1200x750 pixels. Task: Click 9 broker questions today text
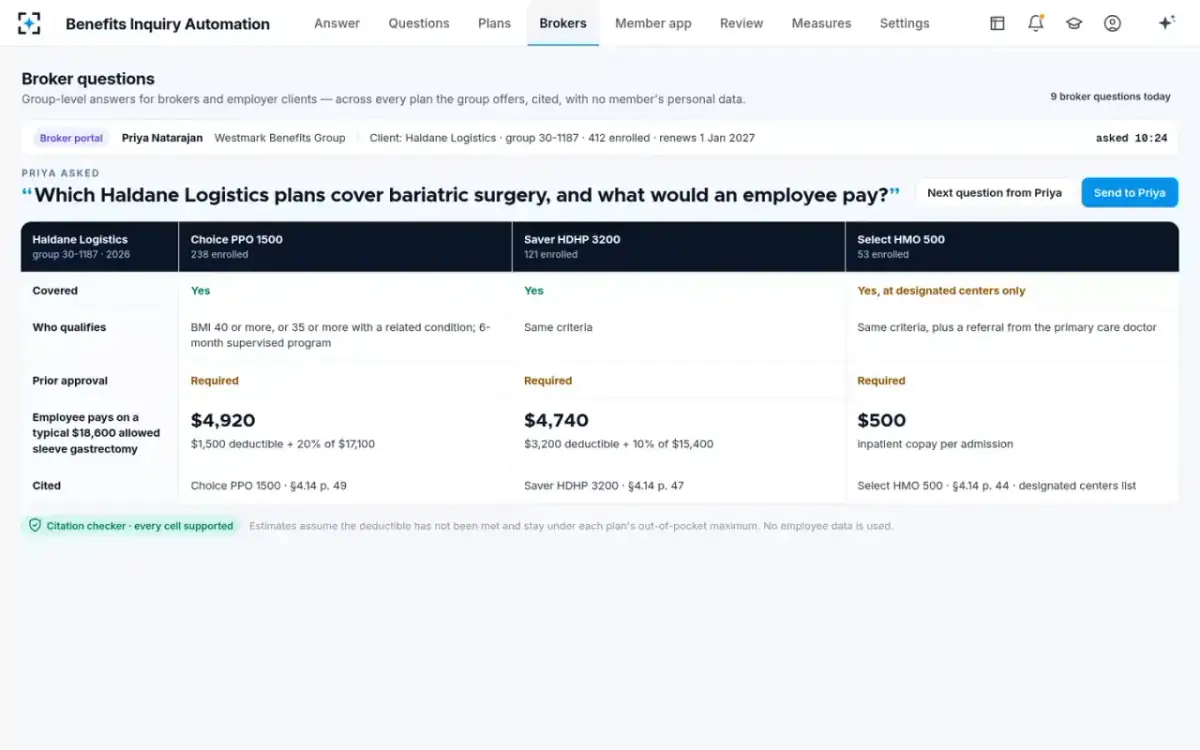(1110, 97)
